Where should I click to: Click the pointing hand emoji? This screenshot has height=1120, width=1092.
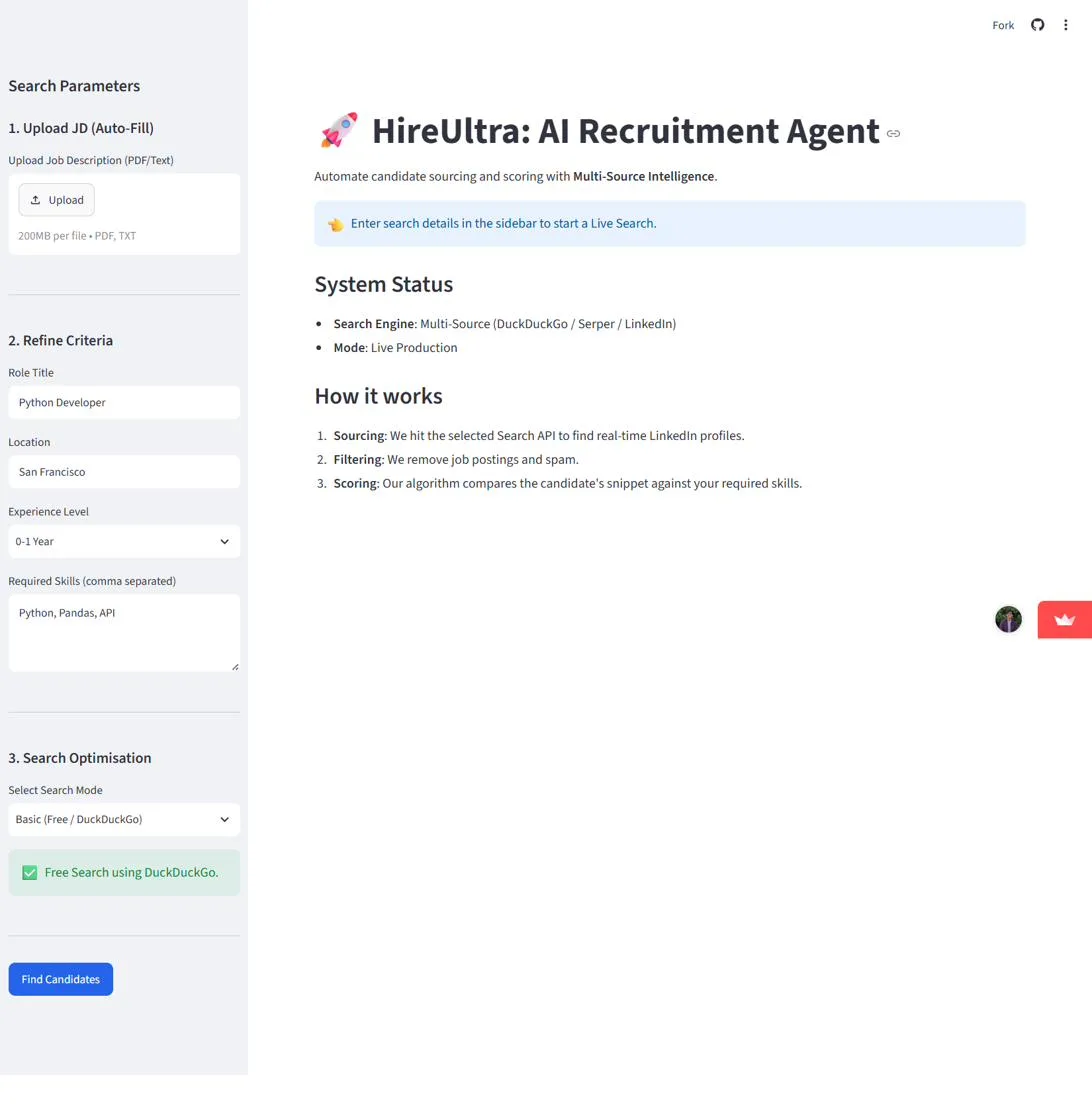click(x=336, y=224)
